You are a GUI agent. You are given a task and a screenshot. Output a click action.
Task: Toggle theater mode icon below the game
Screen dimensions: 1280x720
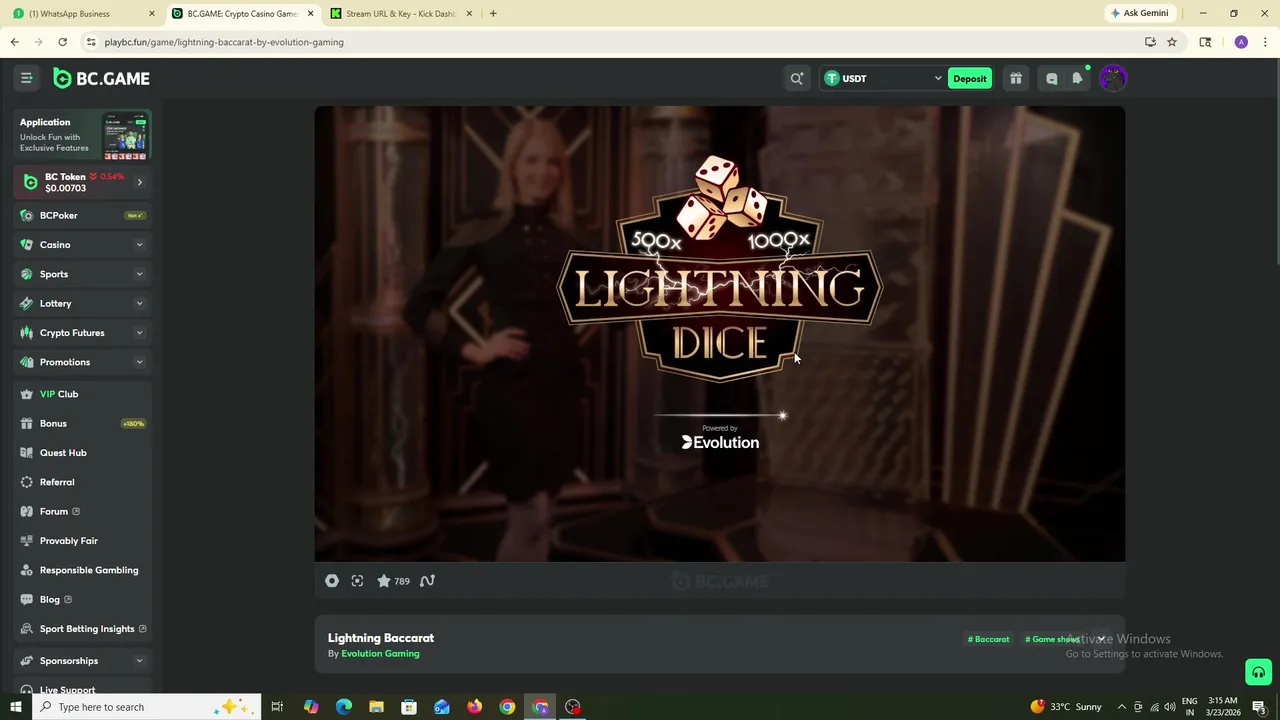pyautogui.click(x=332, y=581)
